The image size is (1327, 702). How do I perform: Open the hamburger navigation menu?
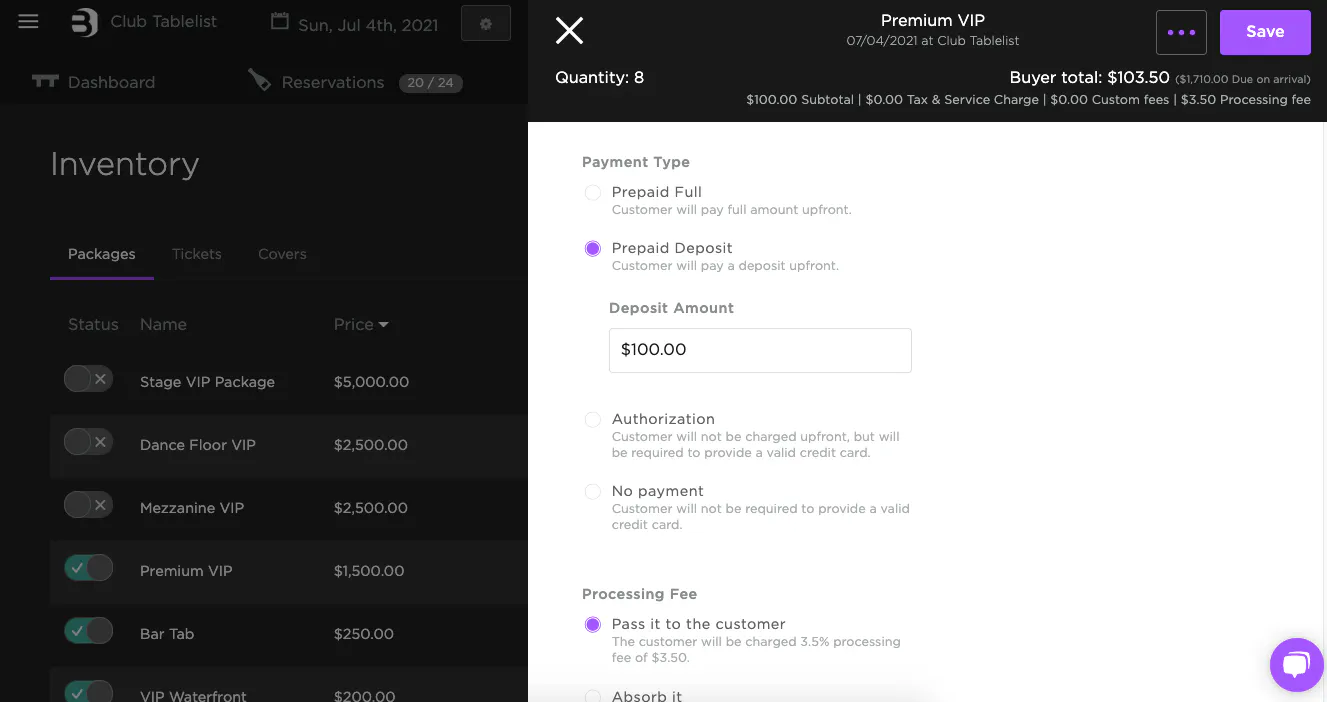tap(28, 22)
